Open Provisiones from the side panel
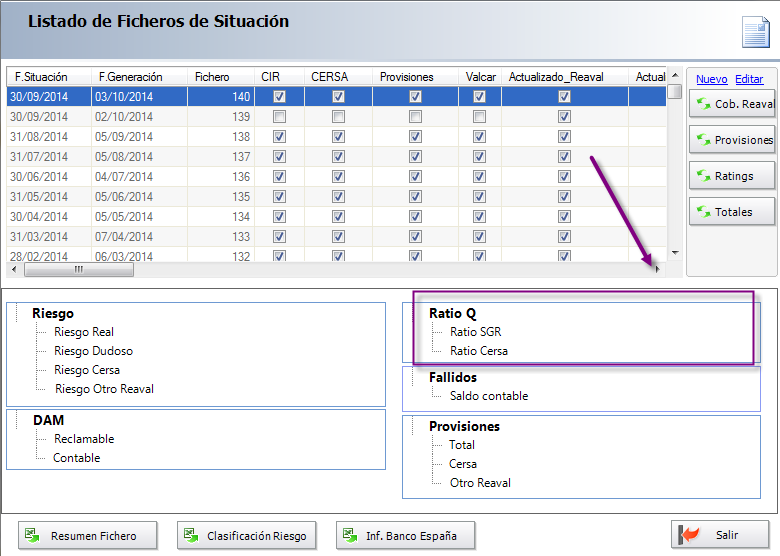Viewport: 780px width, 556px height. tap(732, 140)
